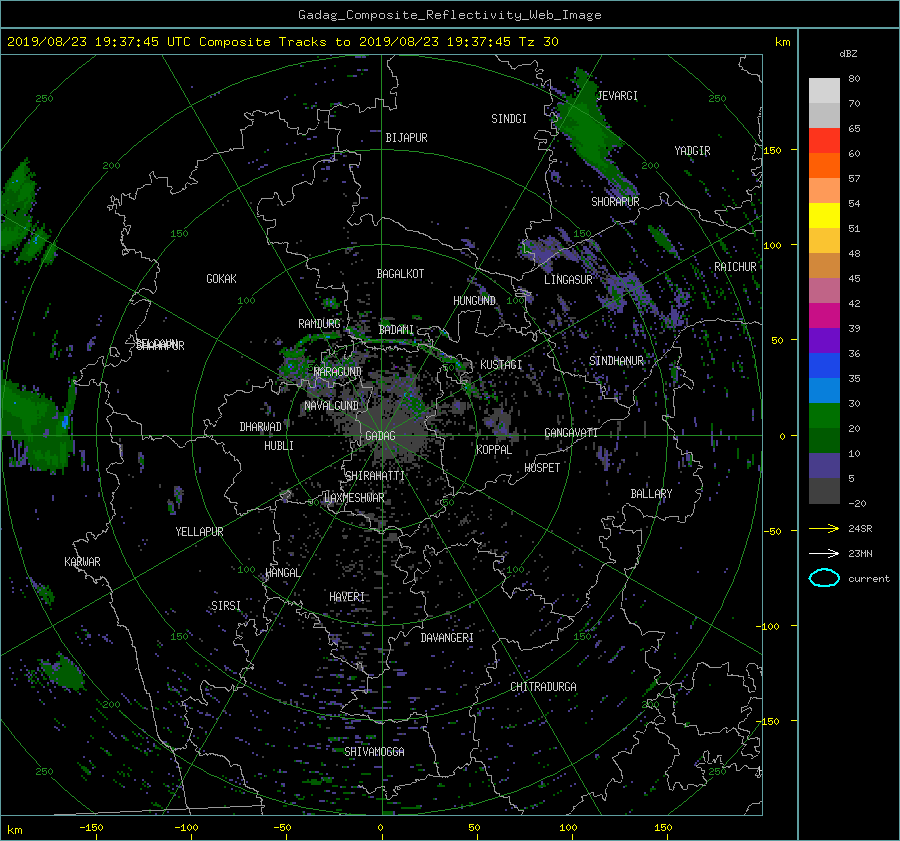Select the red 65 dBZ color swatch

click(x=824, y=140)
